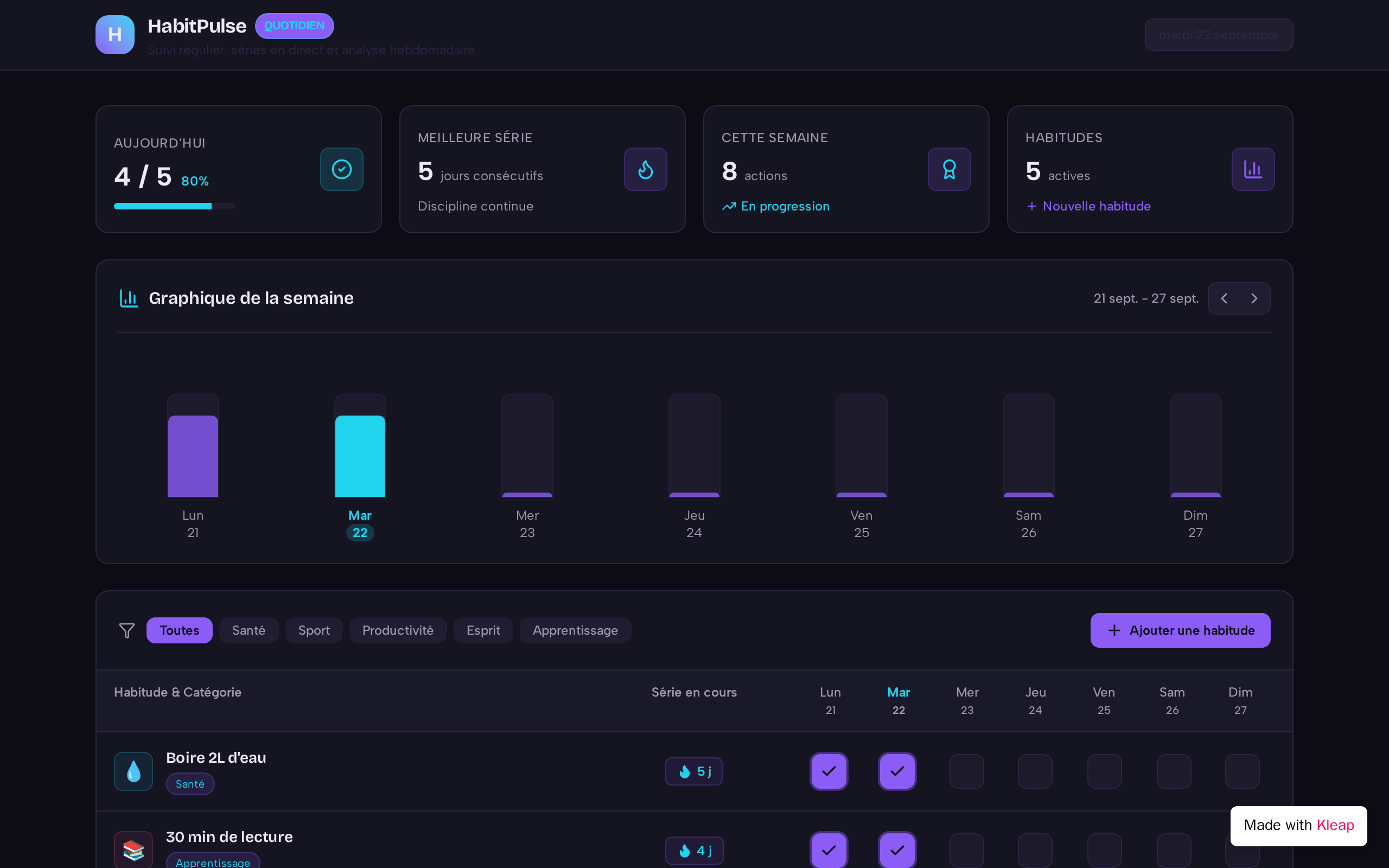This screenshot has height=868, width=1389.
Task: Check Boire 2L d'eau for Ven 25
Action: pos(1104,771)
